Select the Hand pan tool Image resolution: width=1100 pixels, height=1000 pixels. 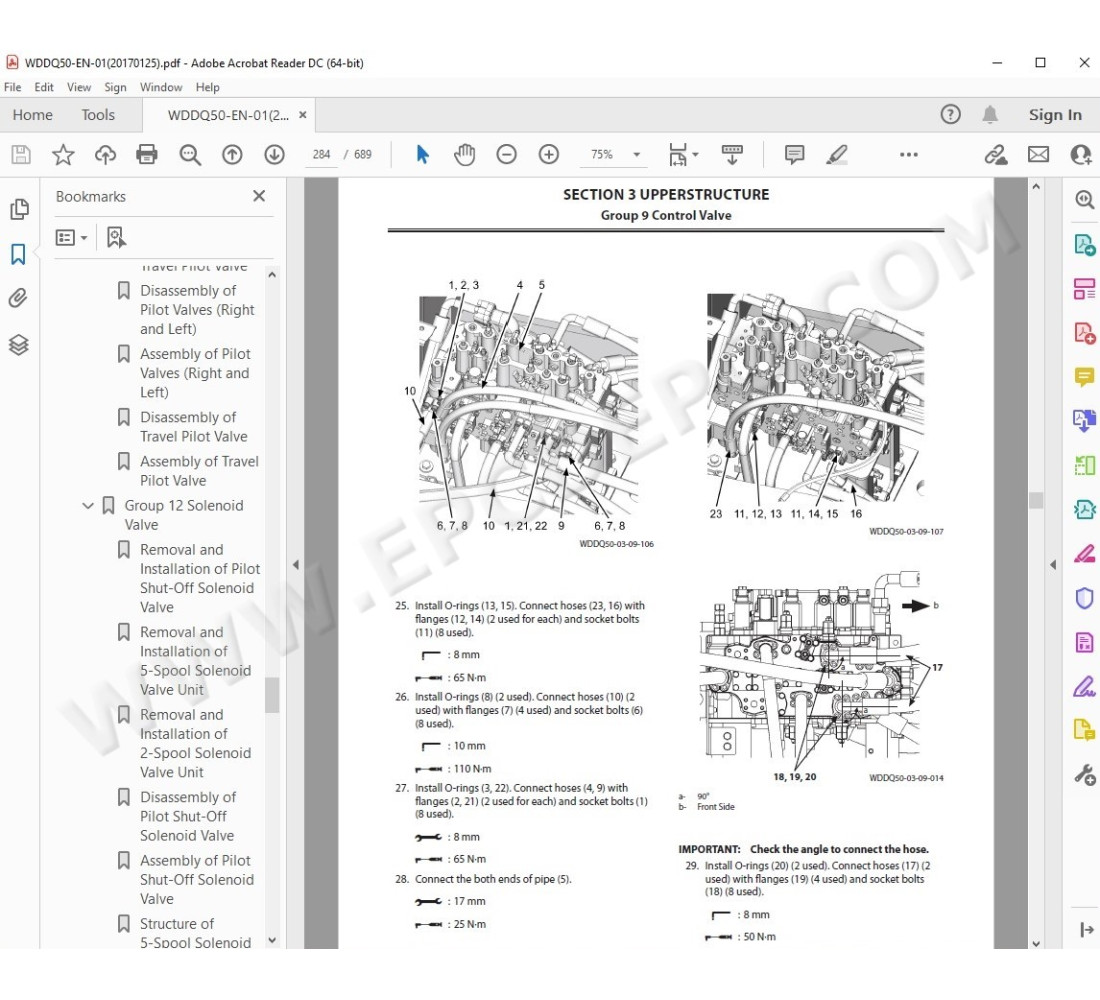click(x=464, y=154)
